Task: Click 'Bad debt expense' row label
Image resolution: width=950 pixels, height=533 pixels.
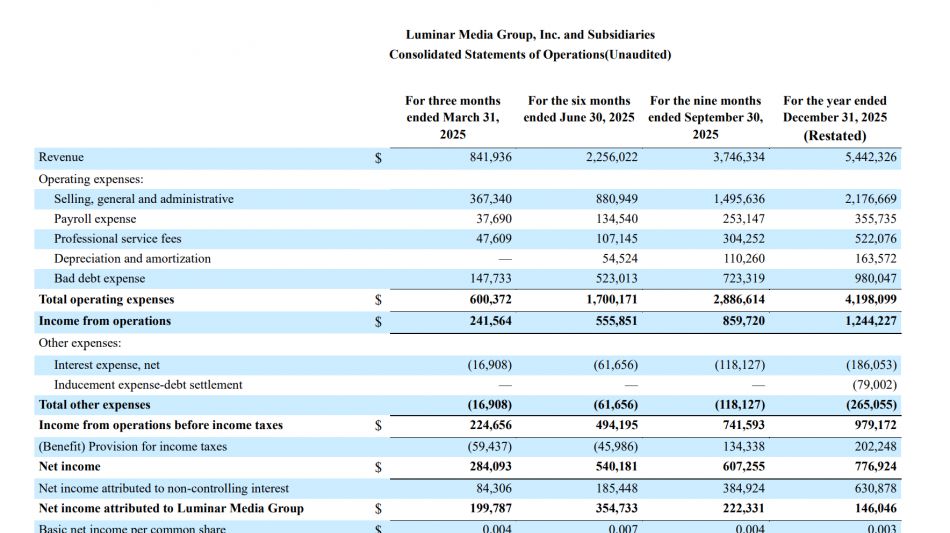Action: 99,279
